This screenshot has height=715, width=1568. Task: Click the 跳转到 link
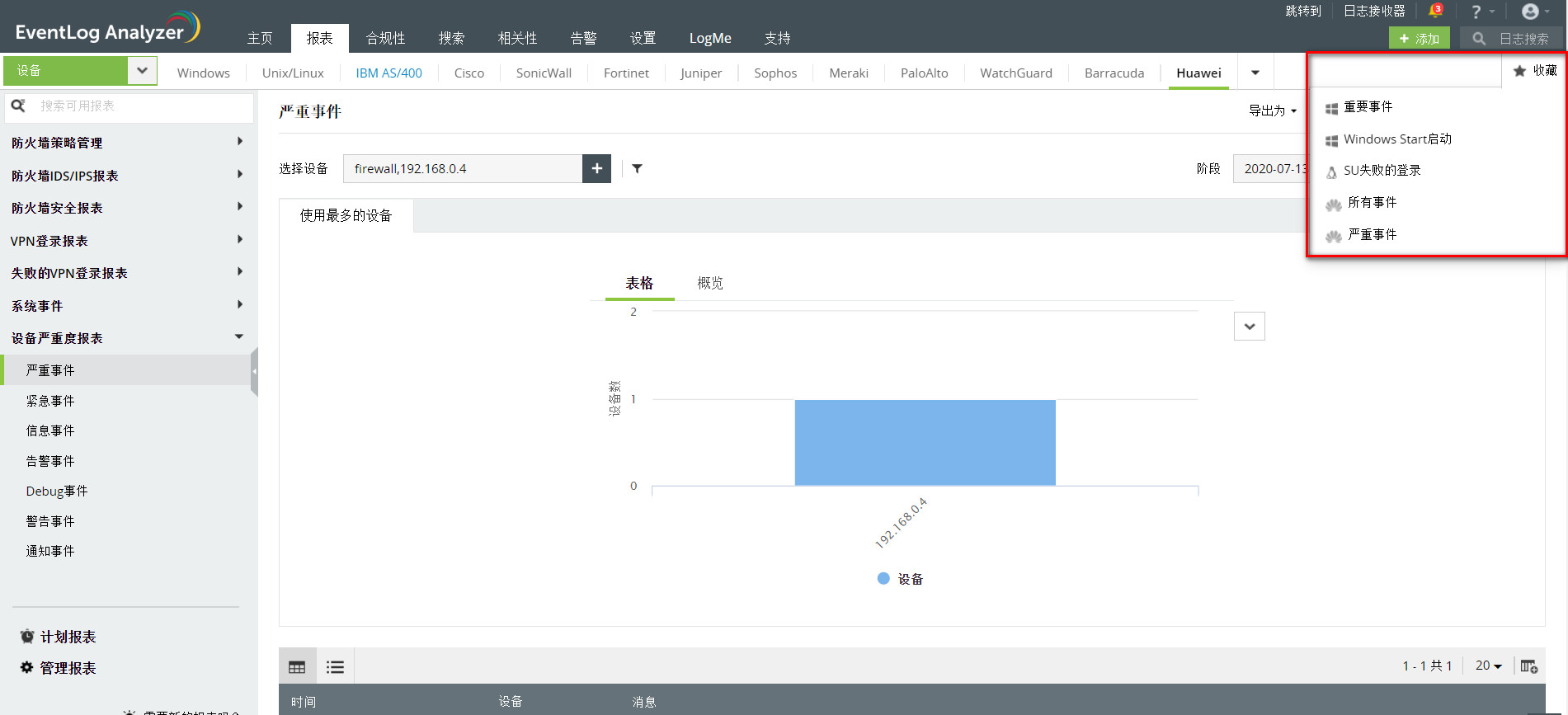pyautogui.click(x=1303, y=11)
